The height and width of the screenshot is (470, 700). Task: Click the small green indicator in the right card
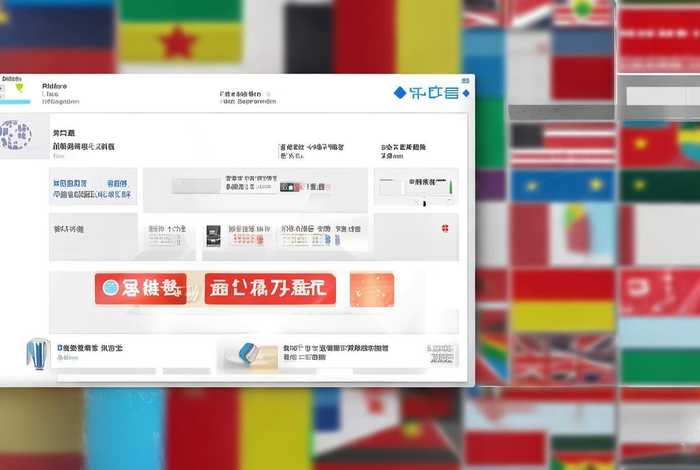[450, 187]
